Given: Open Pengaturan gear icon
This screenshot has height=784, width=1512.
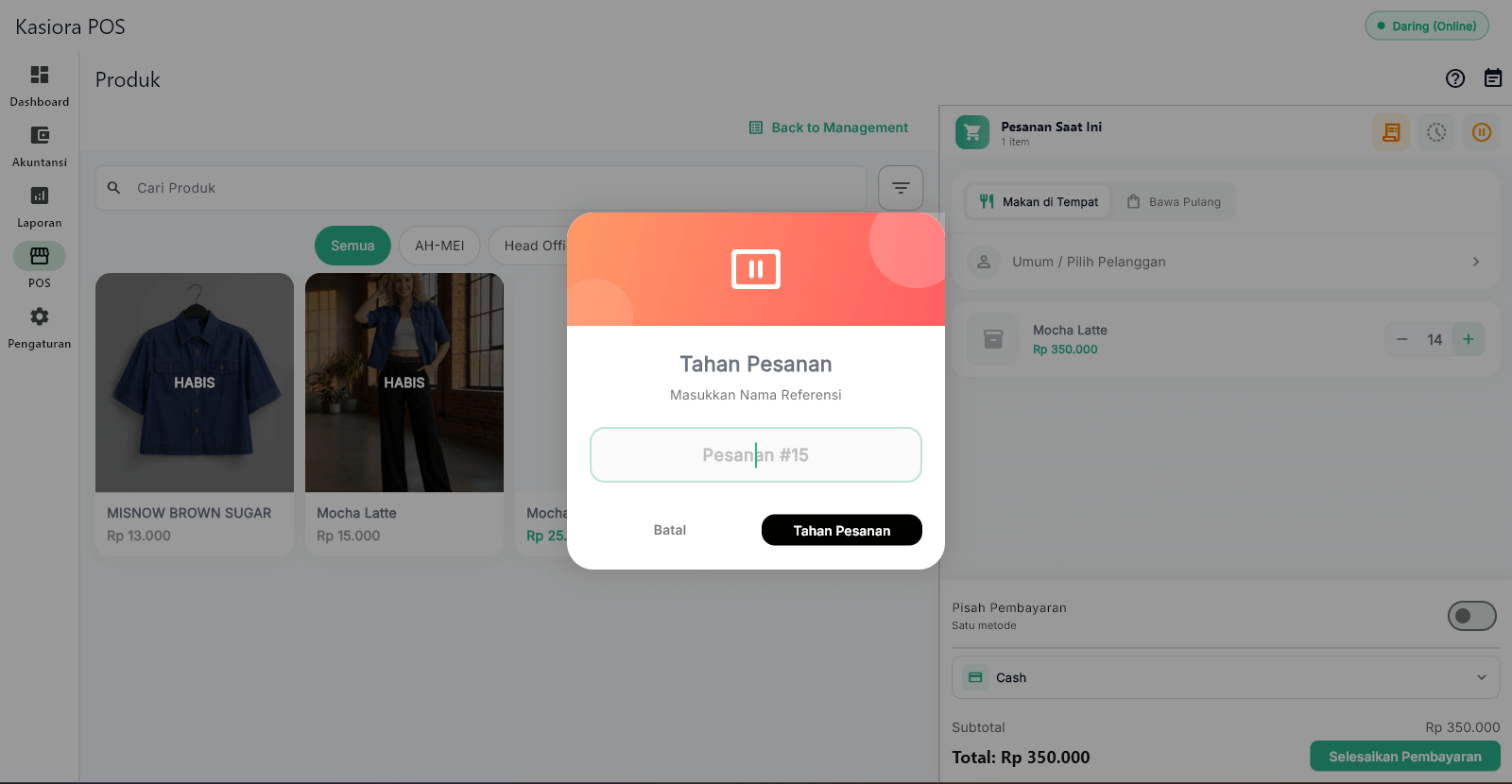Looking at the screenshot, I should tap(40, 316).
